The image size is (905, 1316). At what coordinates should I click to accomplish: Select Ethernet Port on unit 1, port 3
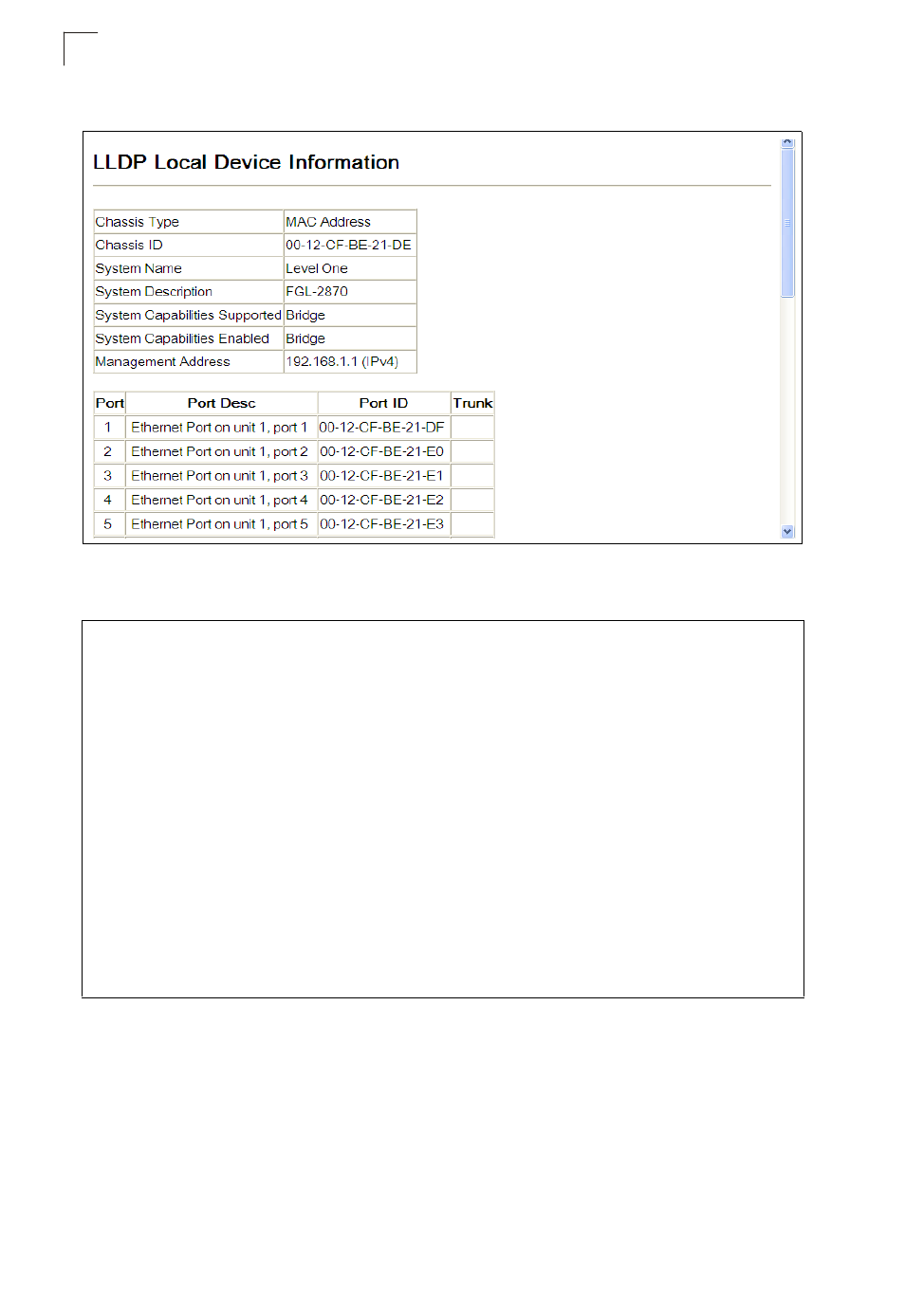pyautogui.click(x=220, y=476)
